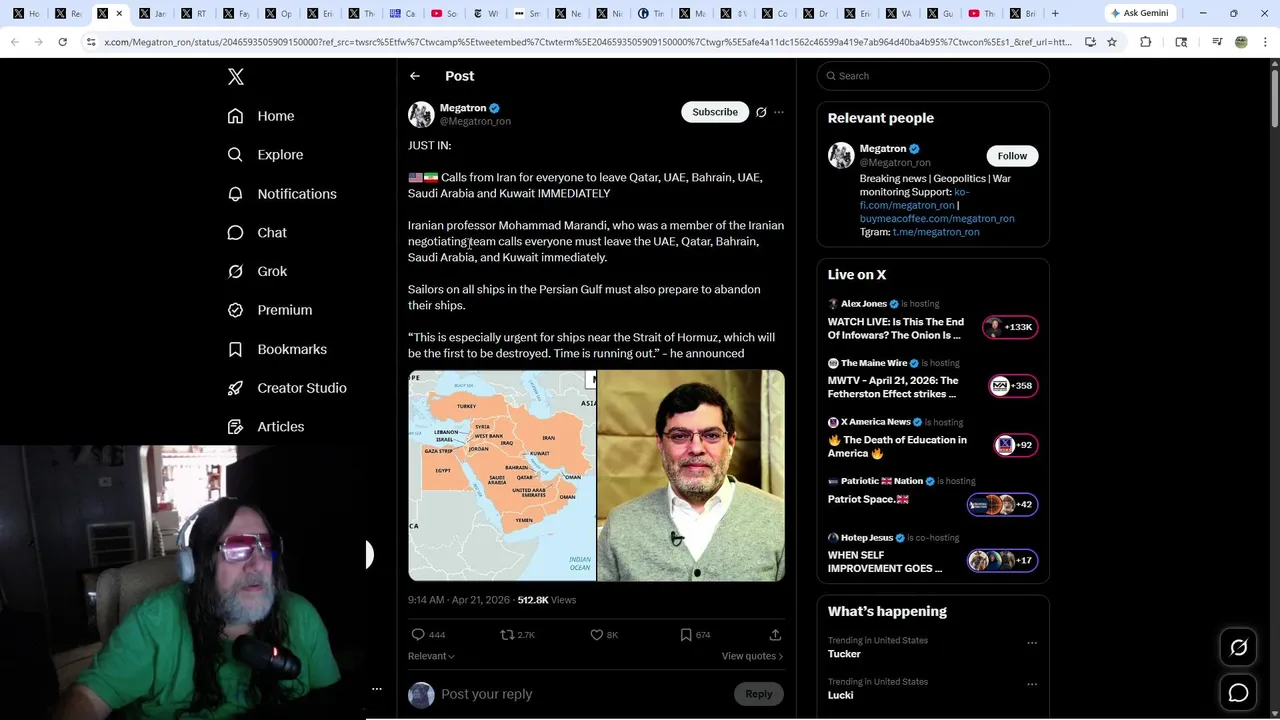
Task: Click the browser back arrow
Action: (x=14, y=42)
